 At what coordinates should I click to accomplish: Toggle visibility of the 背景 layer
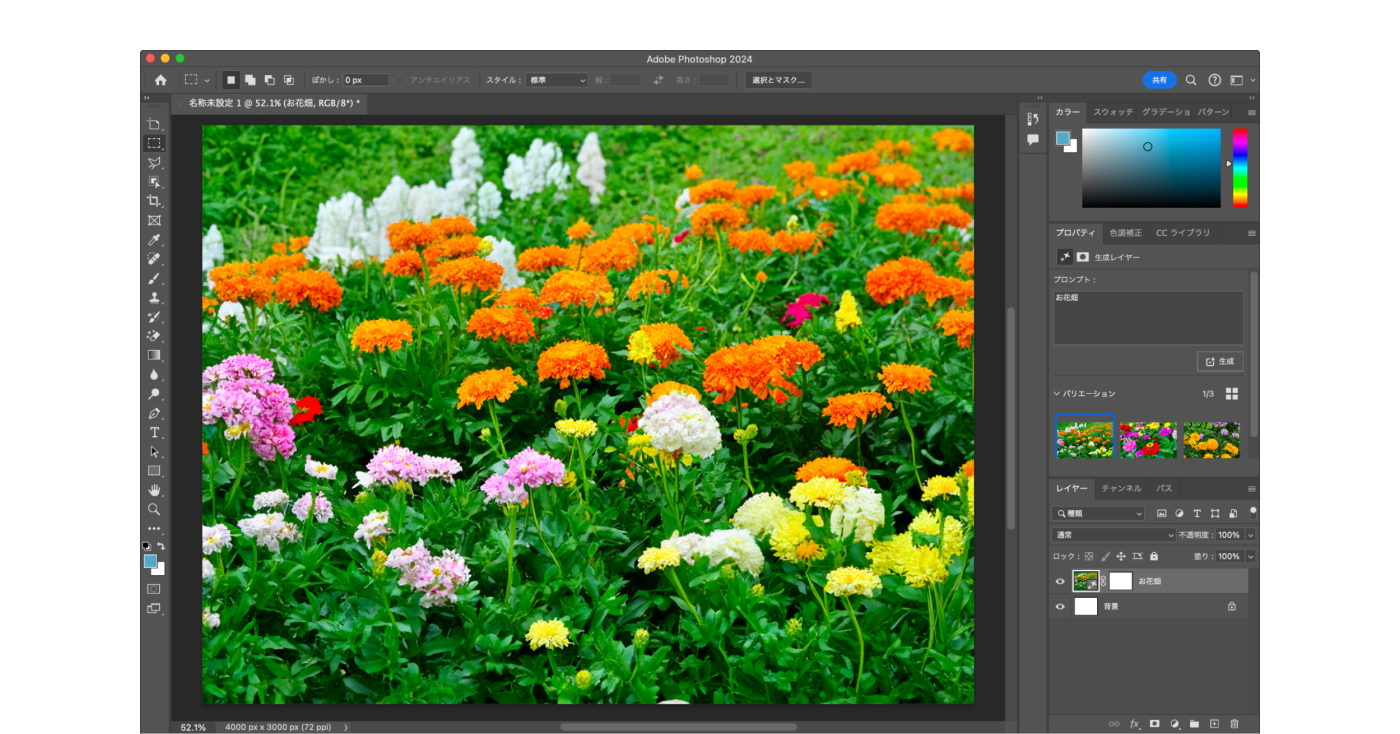point(1060,606)
